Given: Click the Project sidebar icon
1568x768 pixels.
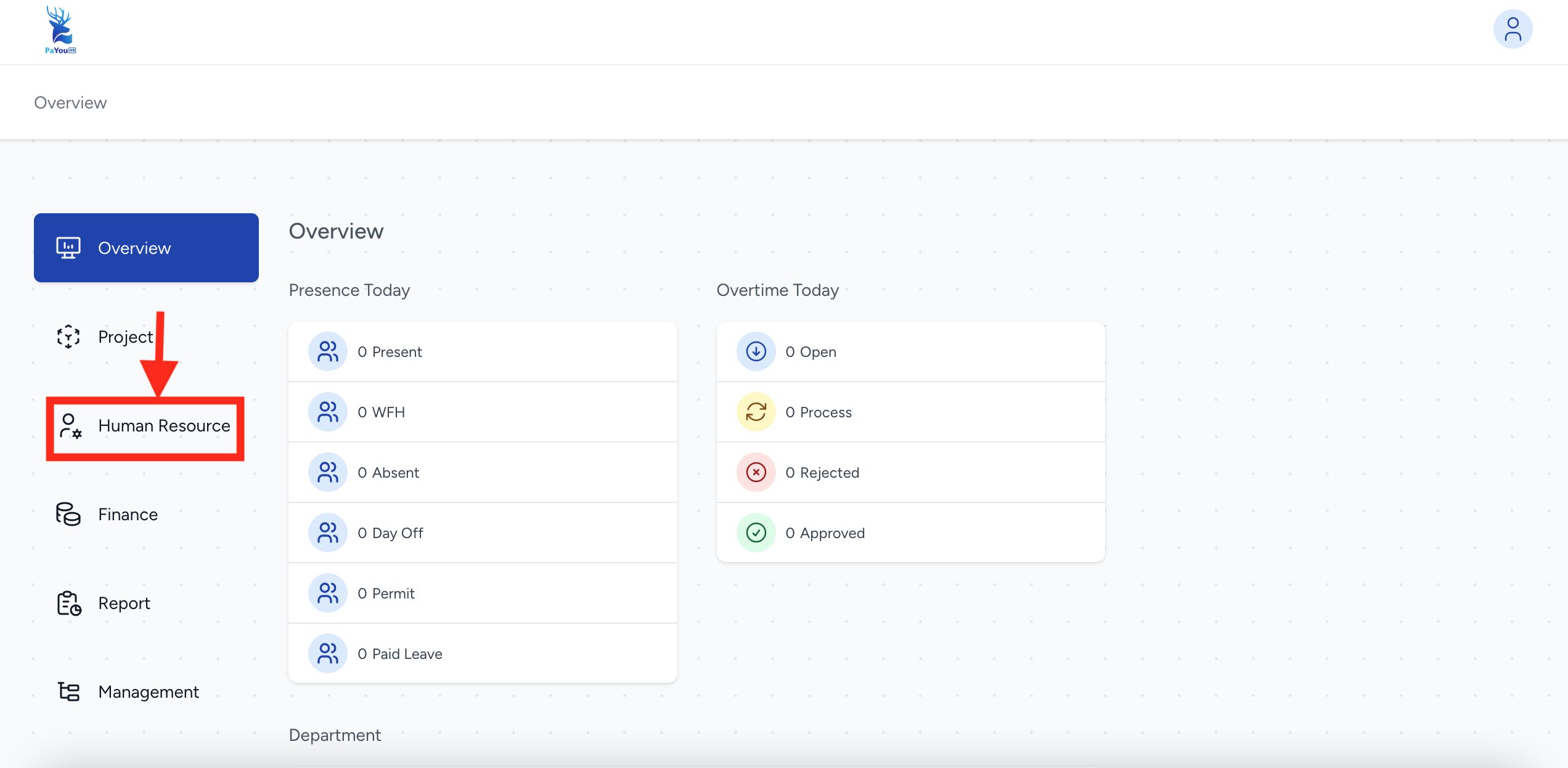Looking at the screenshot, I should [x=68, y=337].
